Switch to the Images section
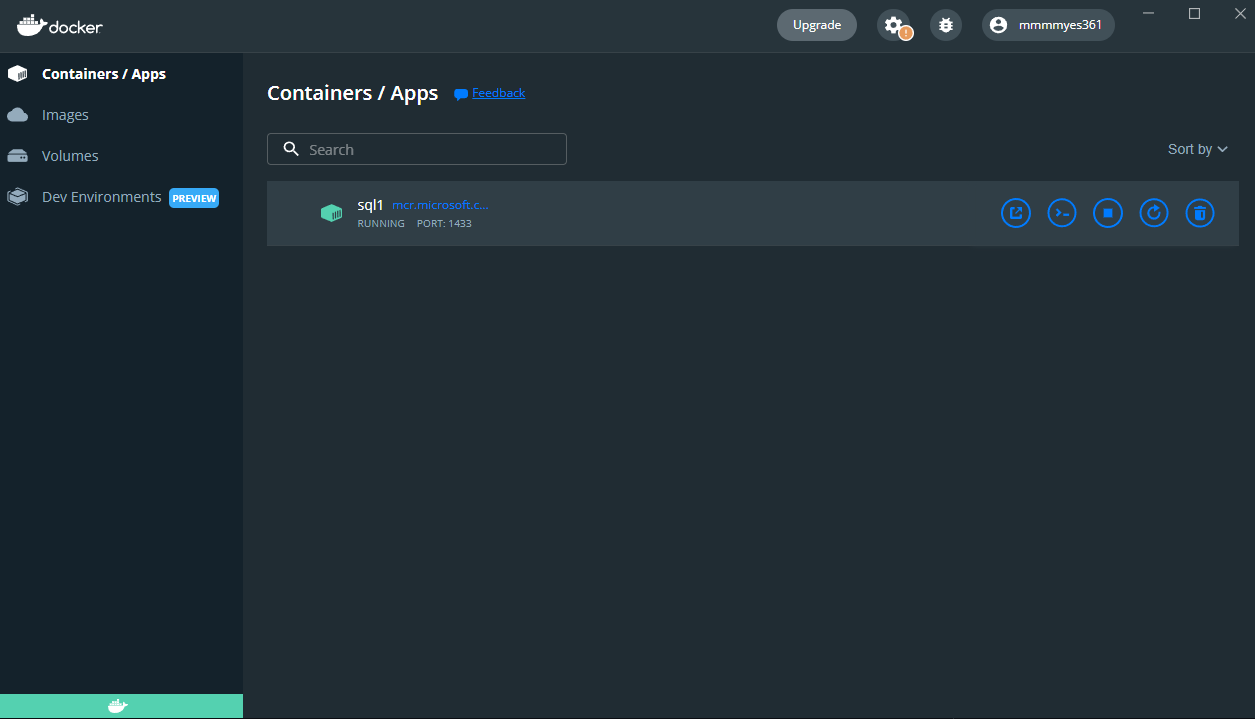The width and height of the screenshot is (1255, 719). click(67, 114)
